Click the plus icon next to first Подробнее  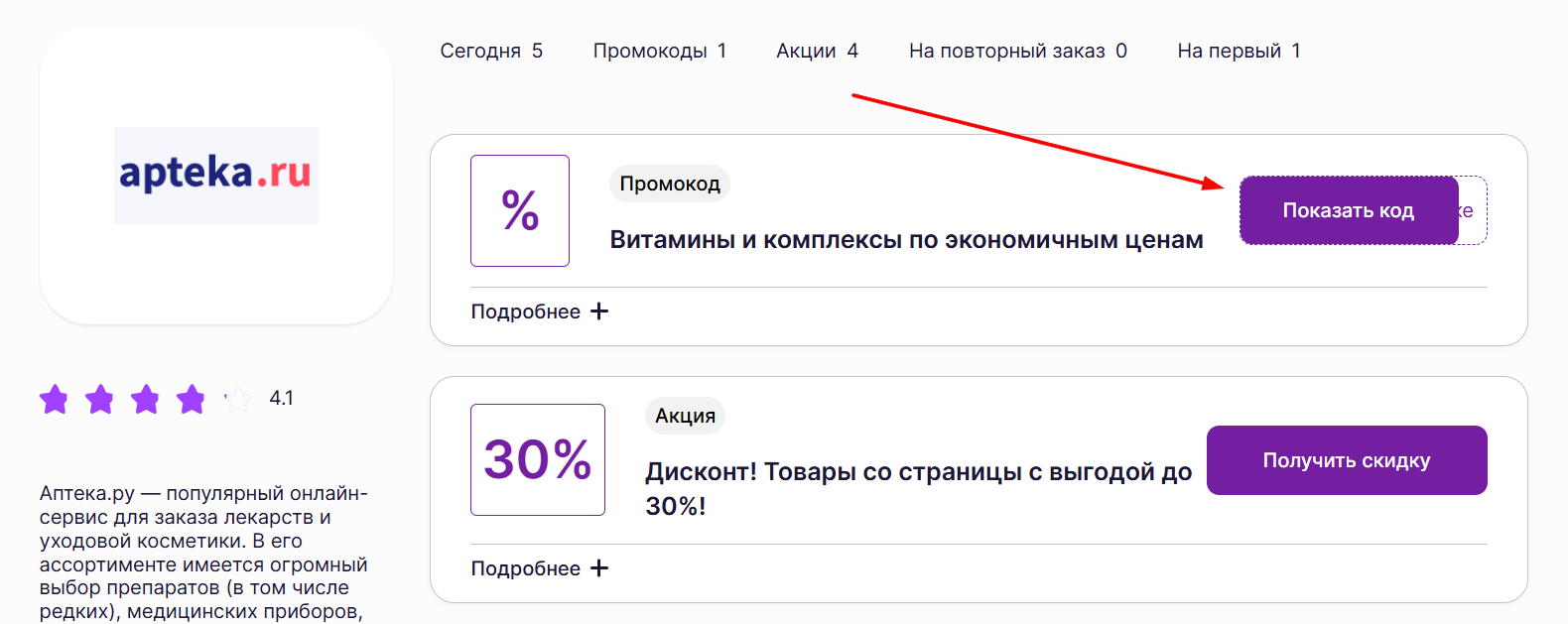599,311
